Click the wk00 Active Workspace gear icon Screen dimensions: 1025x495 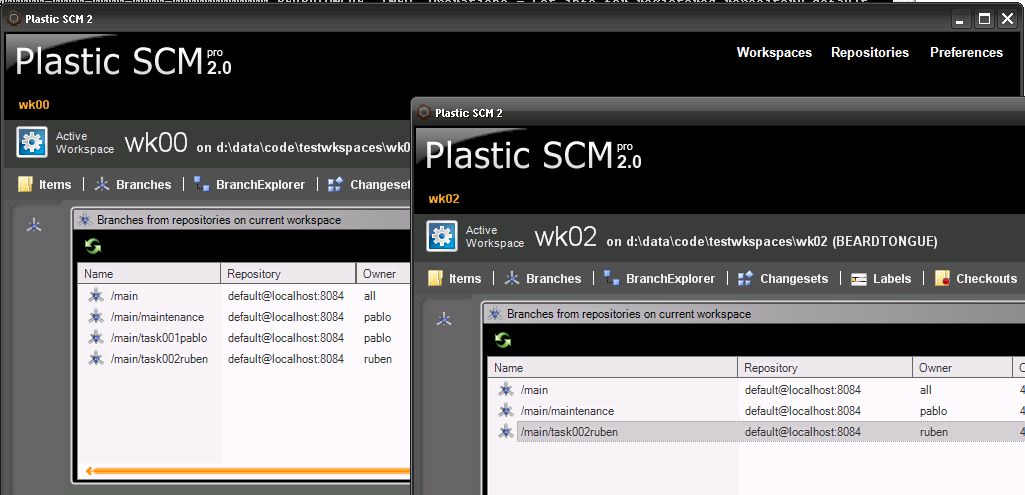[x=31, y=141]
